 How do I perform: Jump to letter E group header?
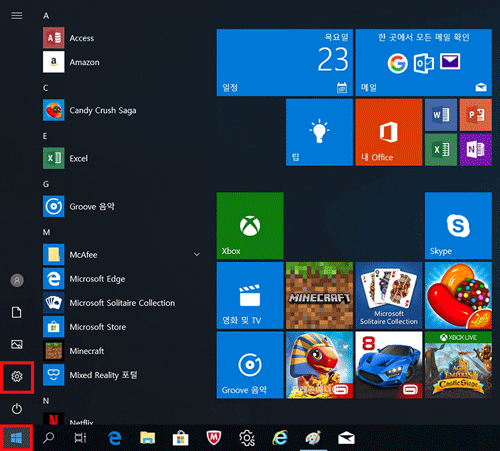click(x=45, y=136)
